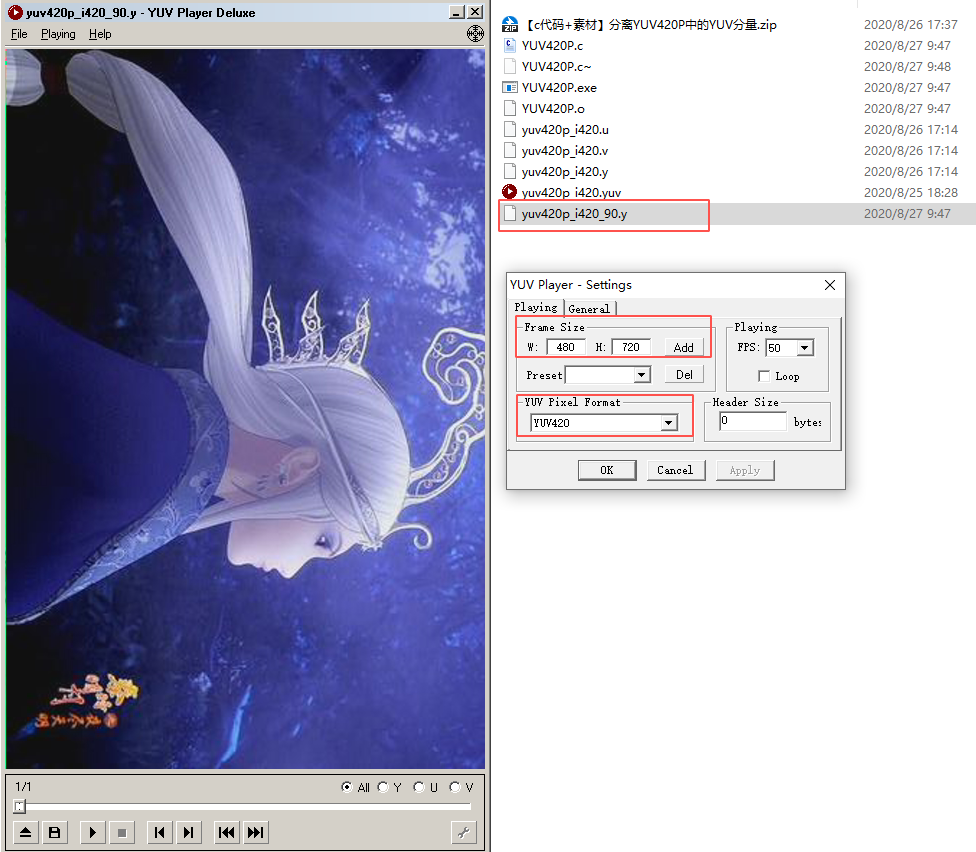Select the file name yuv420p_i420.u
This screenshot has width=976, height=852.
(565, 129)
